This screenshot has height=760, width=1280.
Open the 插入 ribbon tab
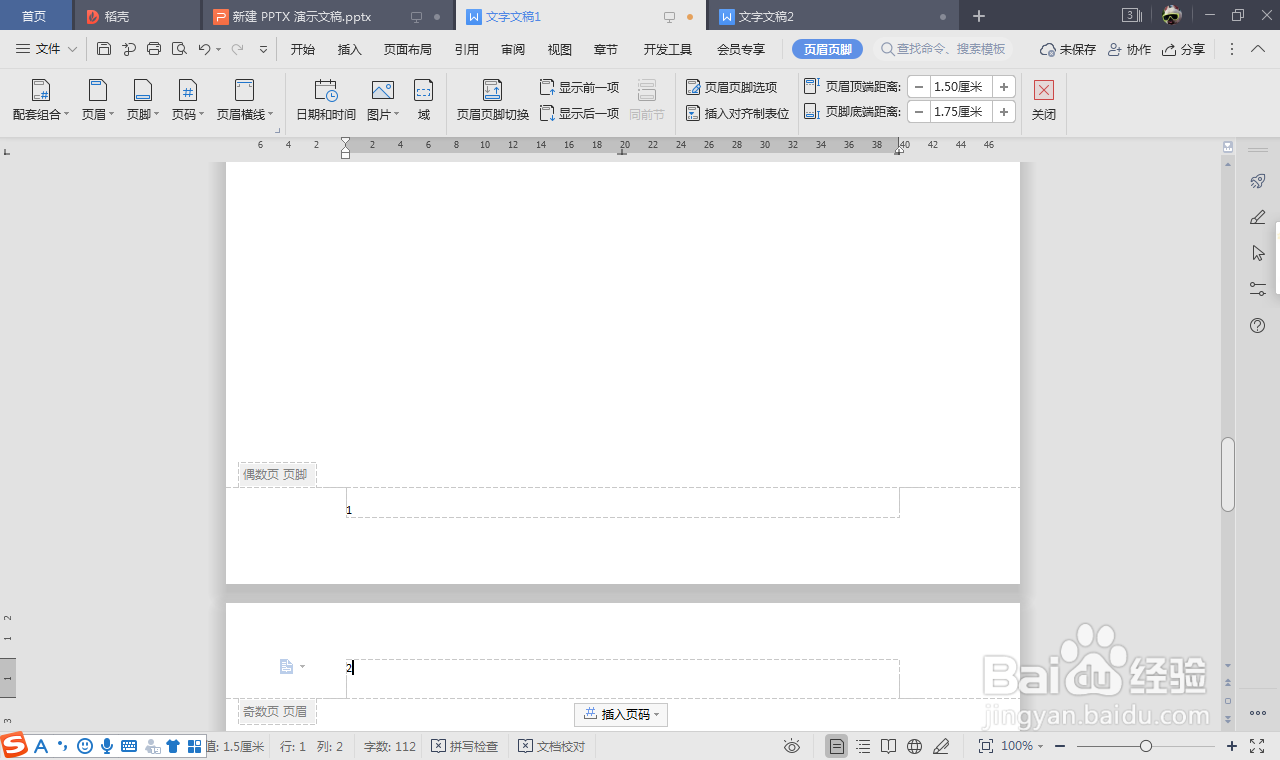click(350, 49)
